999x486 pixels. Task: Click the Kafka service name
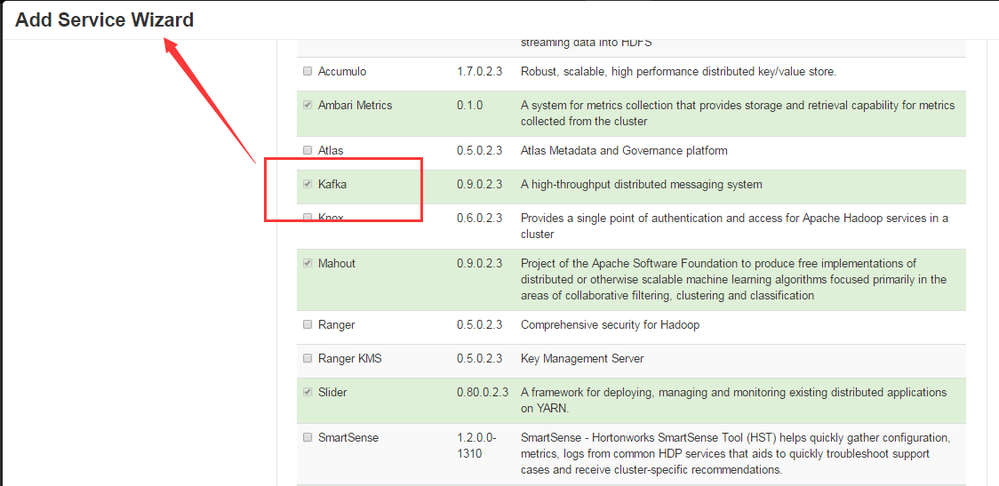coord(333,184)
